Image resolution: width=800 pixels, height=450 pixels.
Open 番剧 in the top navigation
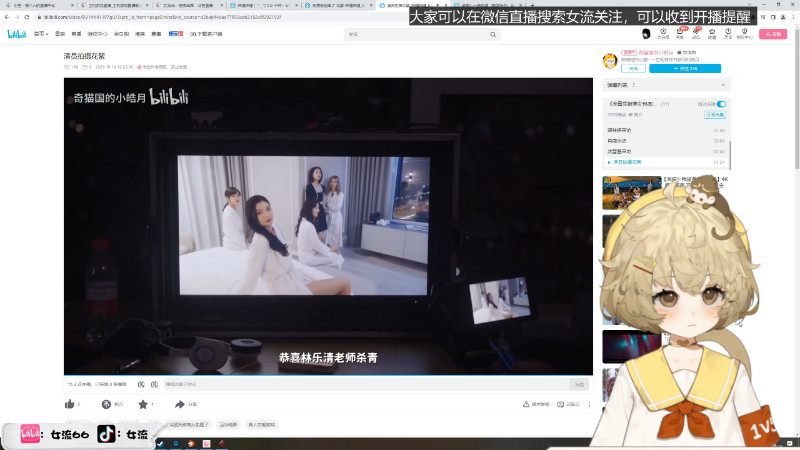[x=60, y=34]
